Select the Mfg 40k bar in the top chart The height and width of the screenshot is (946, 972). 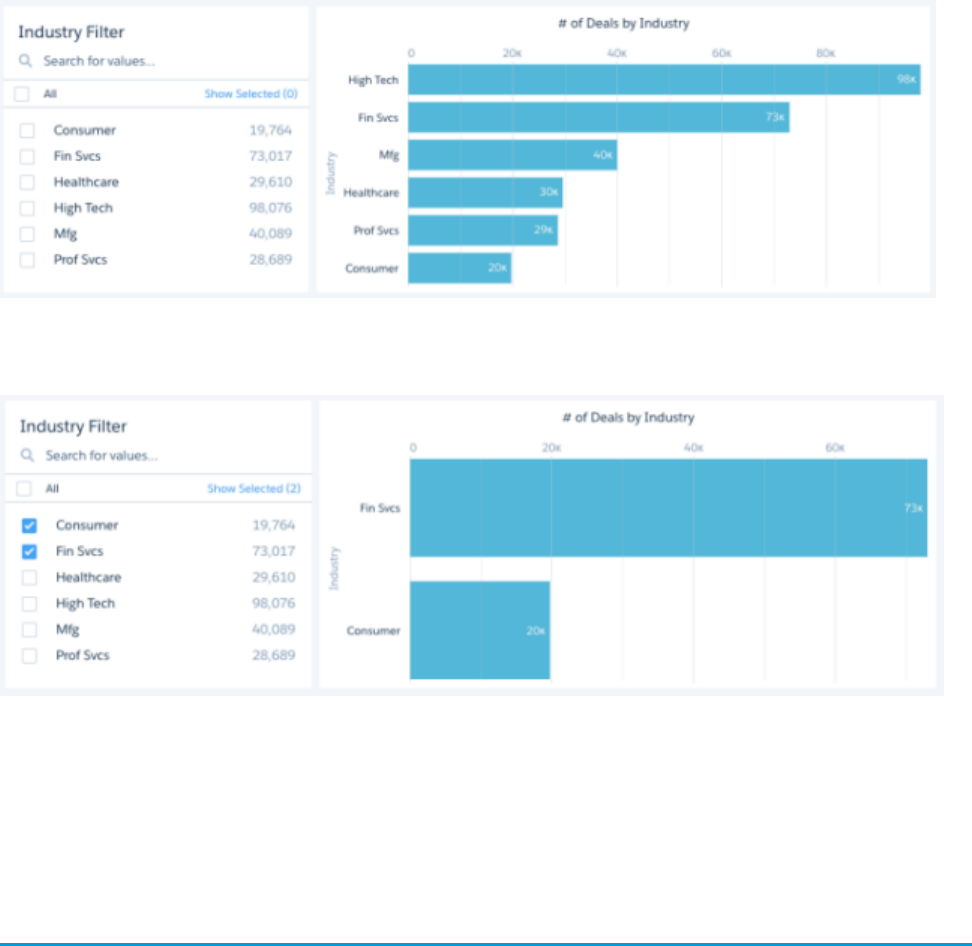click(513, 155)
